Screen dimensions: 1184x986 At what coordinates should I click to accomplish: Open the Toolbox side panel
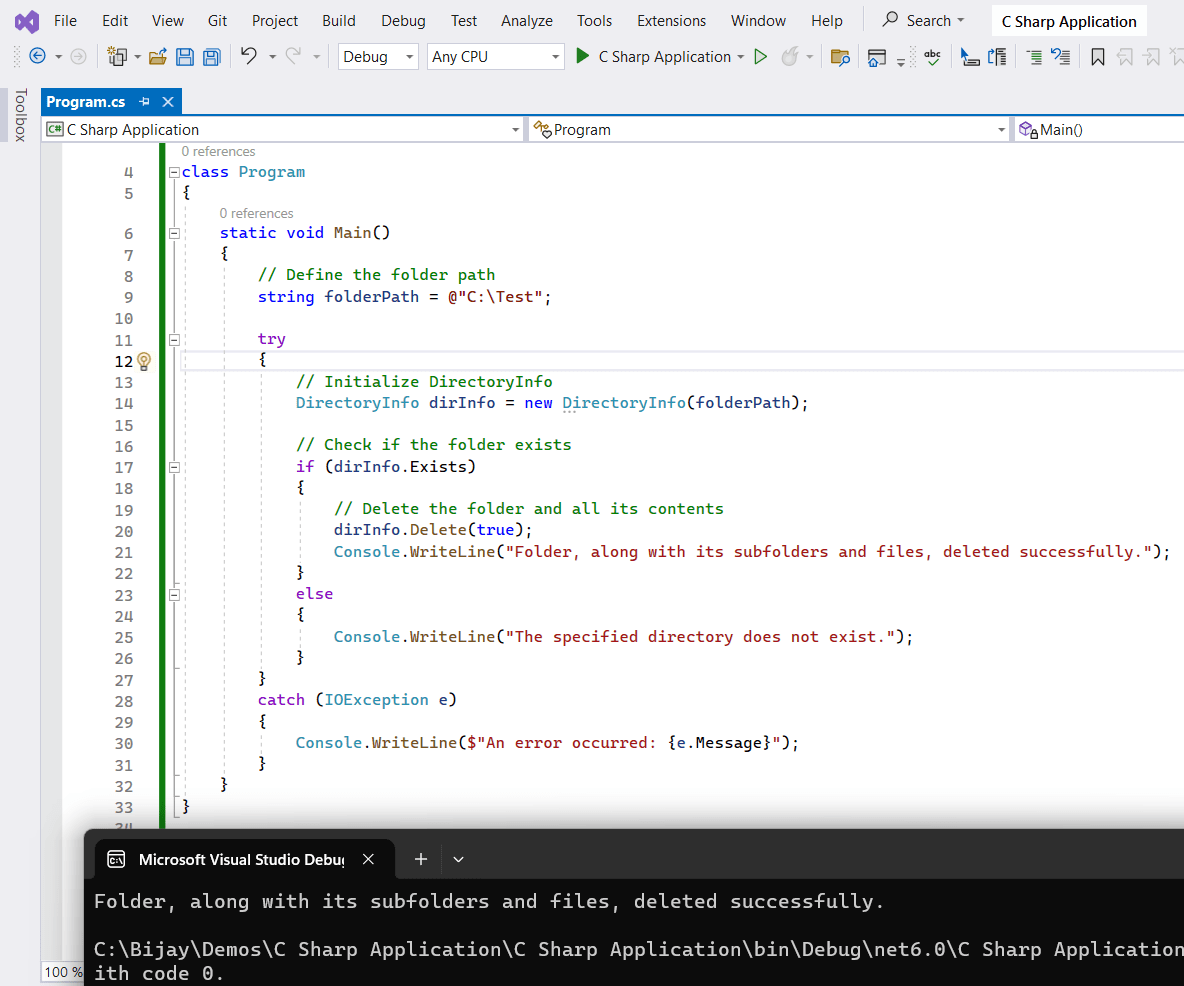[19, 115]
